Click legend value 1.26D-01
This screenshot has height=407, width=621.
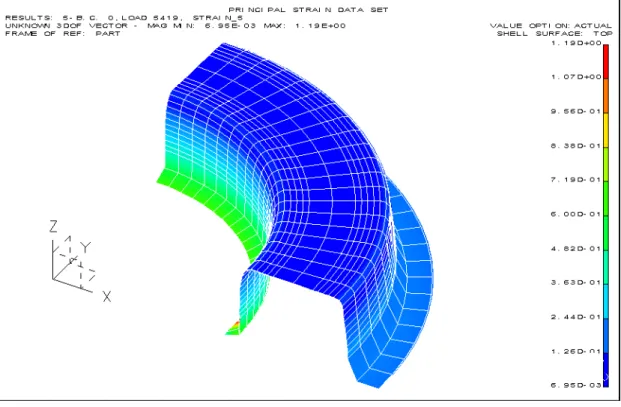pyautogui.click(x=576, y=352)
